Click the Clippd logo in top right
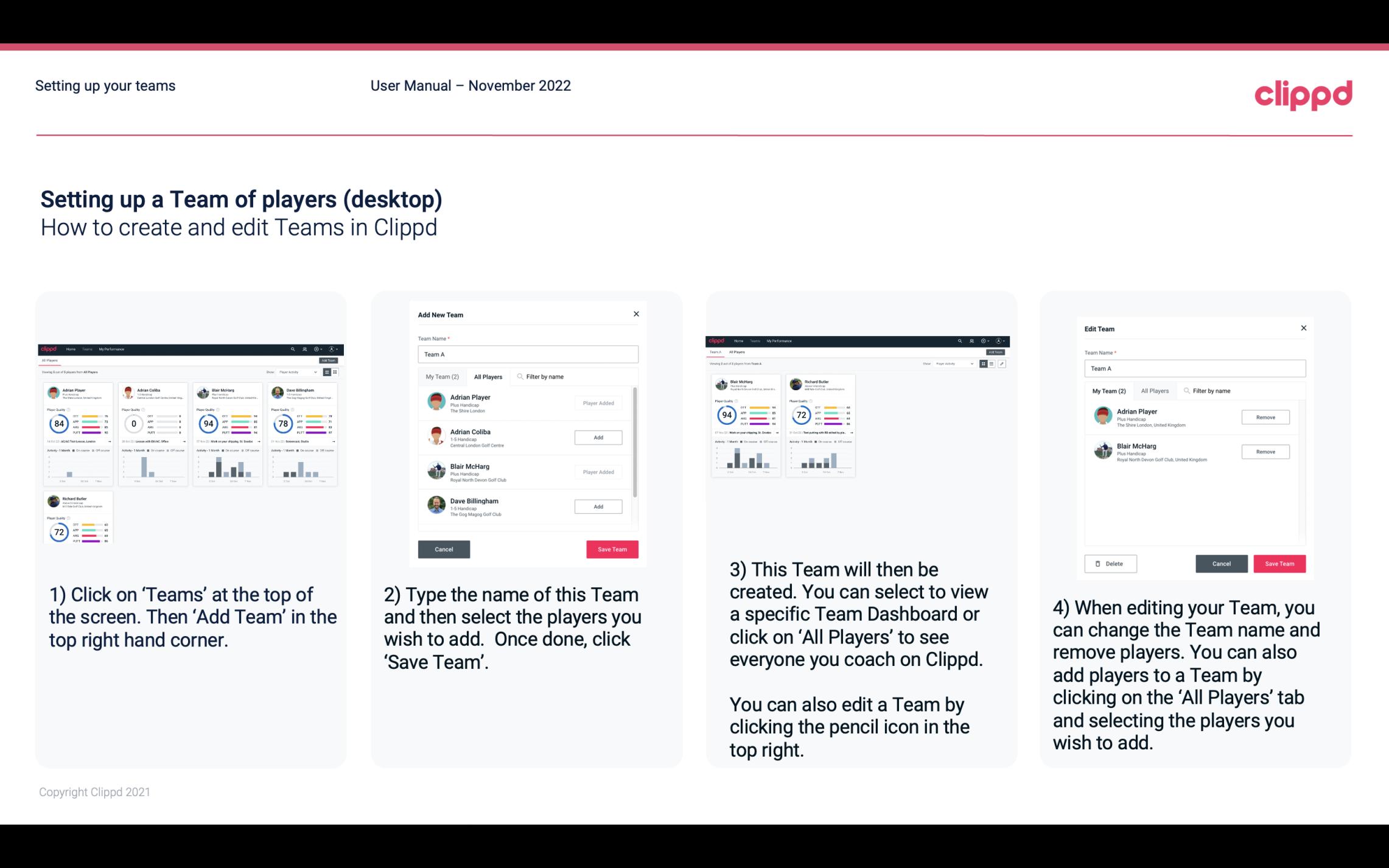This screenshot has height=868, width=1389. click(x=1304, y=93)
